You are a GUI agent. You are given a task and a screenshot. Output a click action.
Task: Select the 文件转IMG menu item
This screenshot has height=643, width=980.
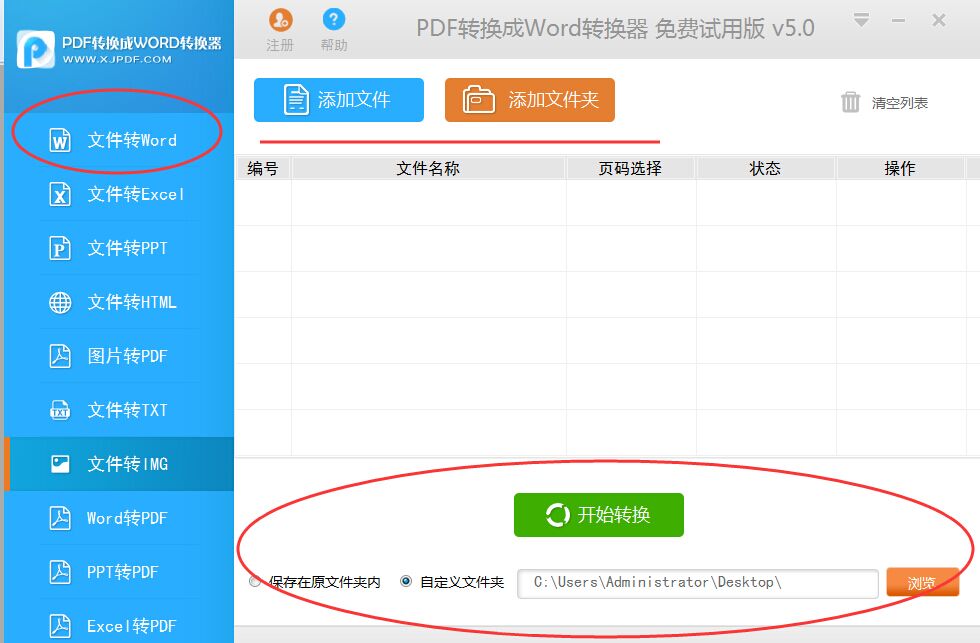coord(119,464)
